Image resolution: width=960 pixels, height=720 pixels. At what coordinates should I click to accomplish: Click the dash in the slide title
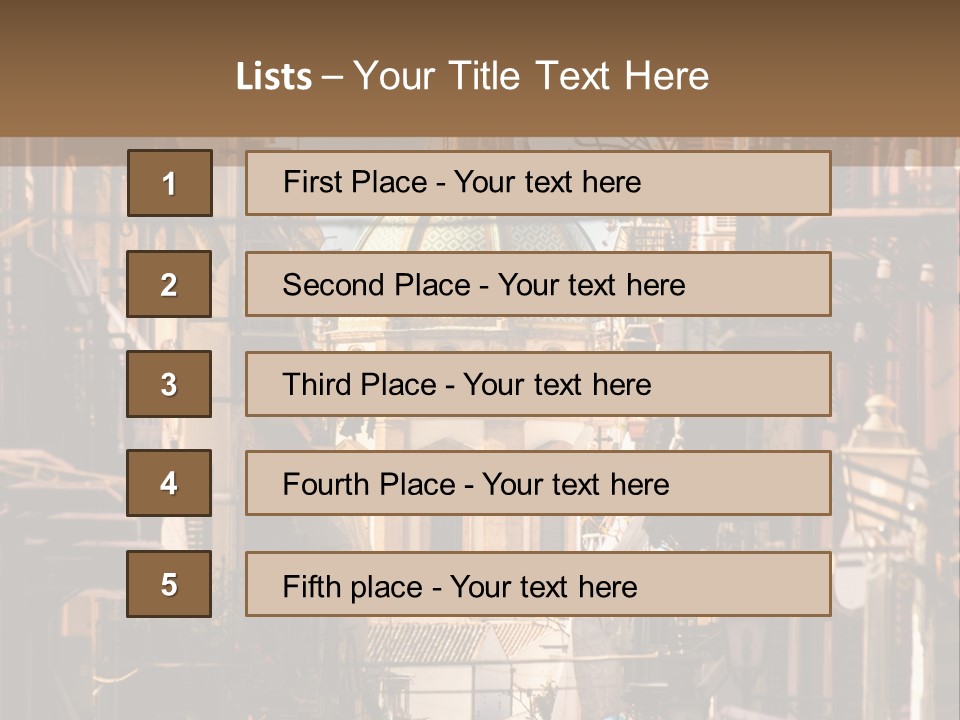tap(332, 77)
